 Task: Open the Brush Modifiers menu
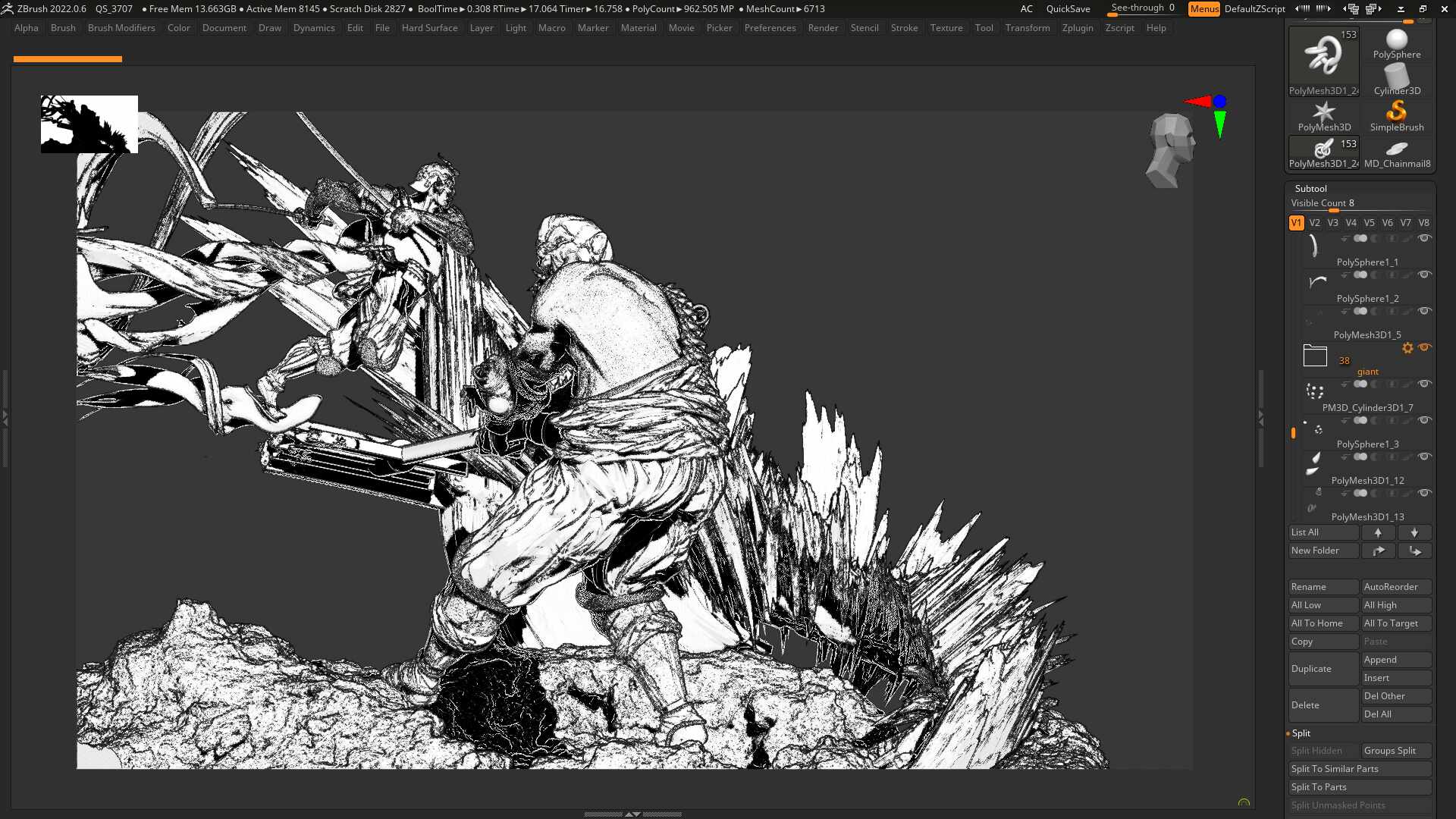click(121, 28)
